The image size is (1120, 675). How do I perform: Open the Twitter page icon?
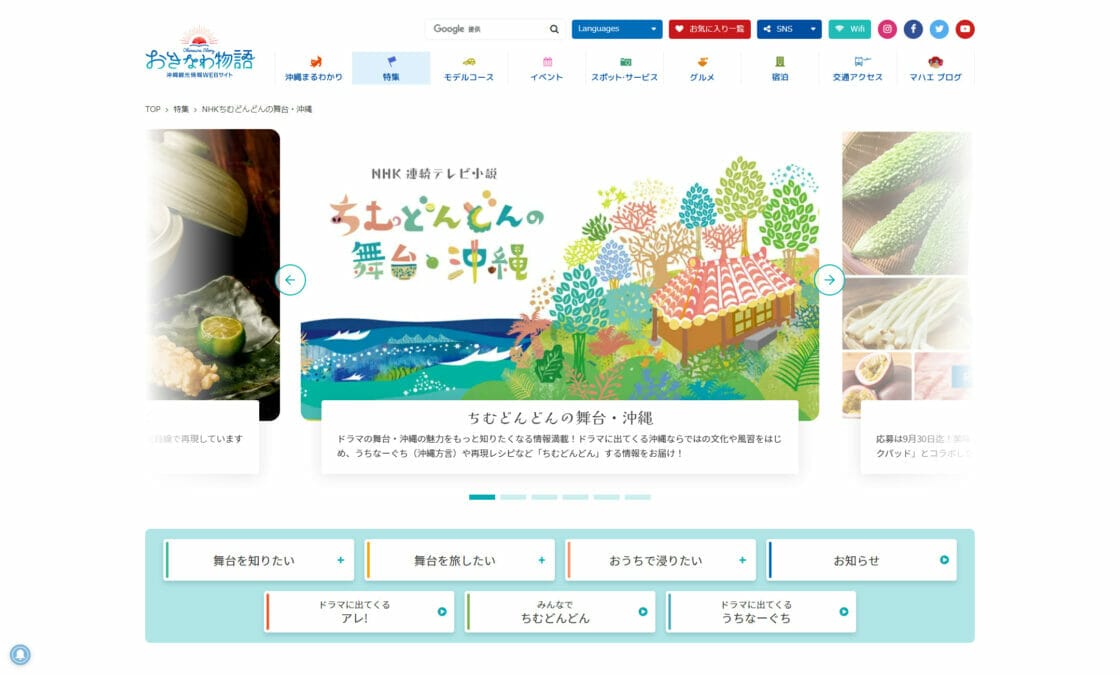pos(939,29)
